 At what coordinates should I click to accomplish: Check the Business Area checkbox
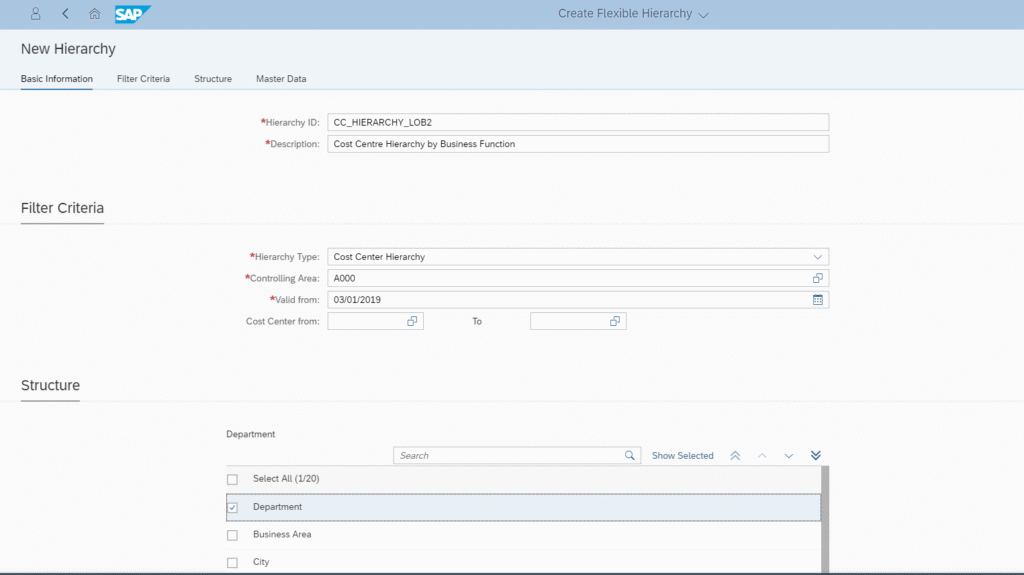232,535
